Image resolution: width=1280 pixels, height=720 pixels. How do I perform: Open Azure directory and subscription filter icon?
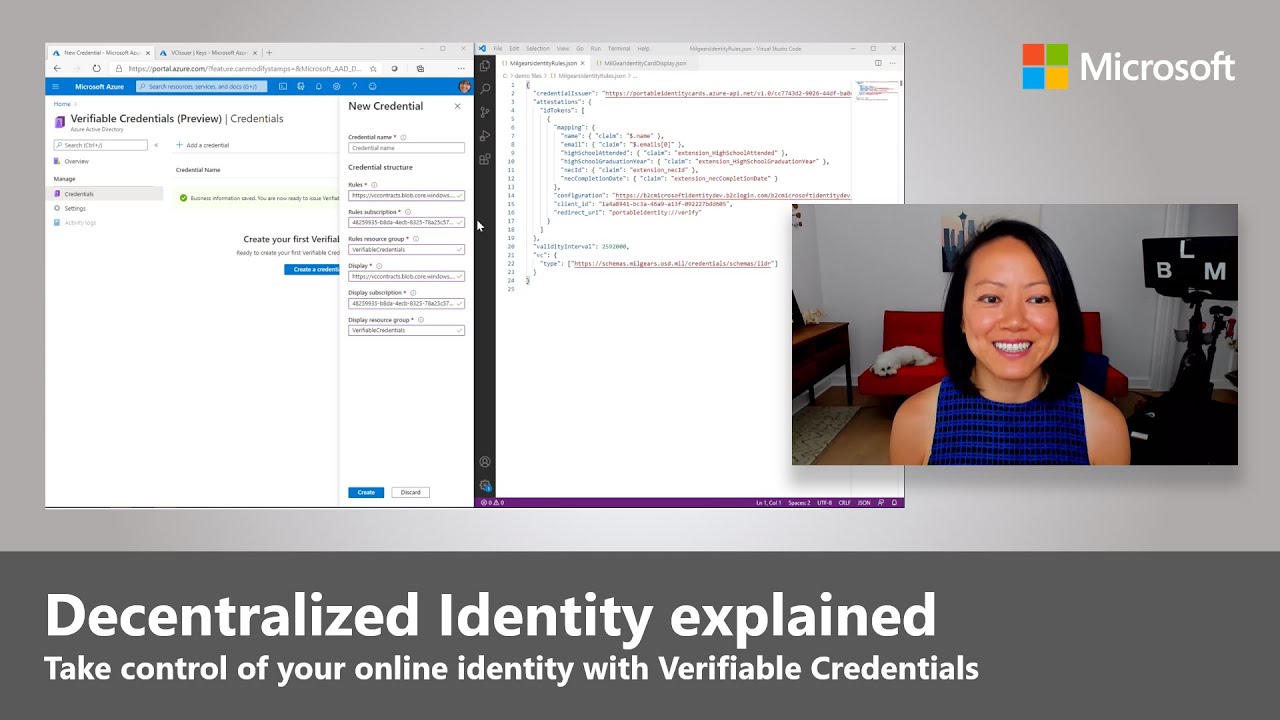click(301, 87)
